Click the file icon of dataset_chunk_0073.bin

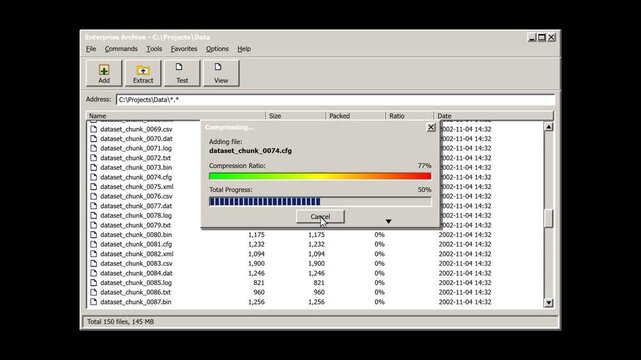click(x=94, y=168)
